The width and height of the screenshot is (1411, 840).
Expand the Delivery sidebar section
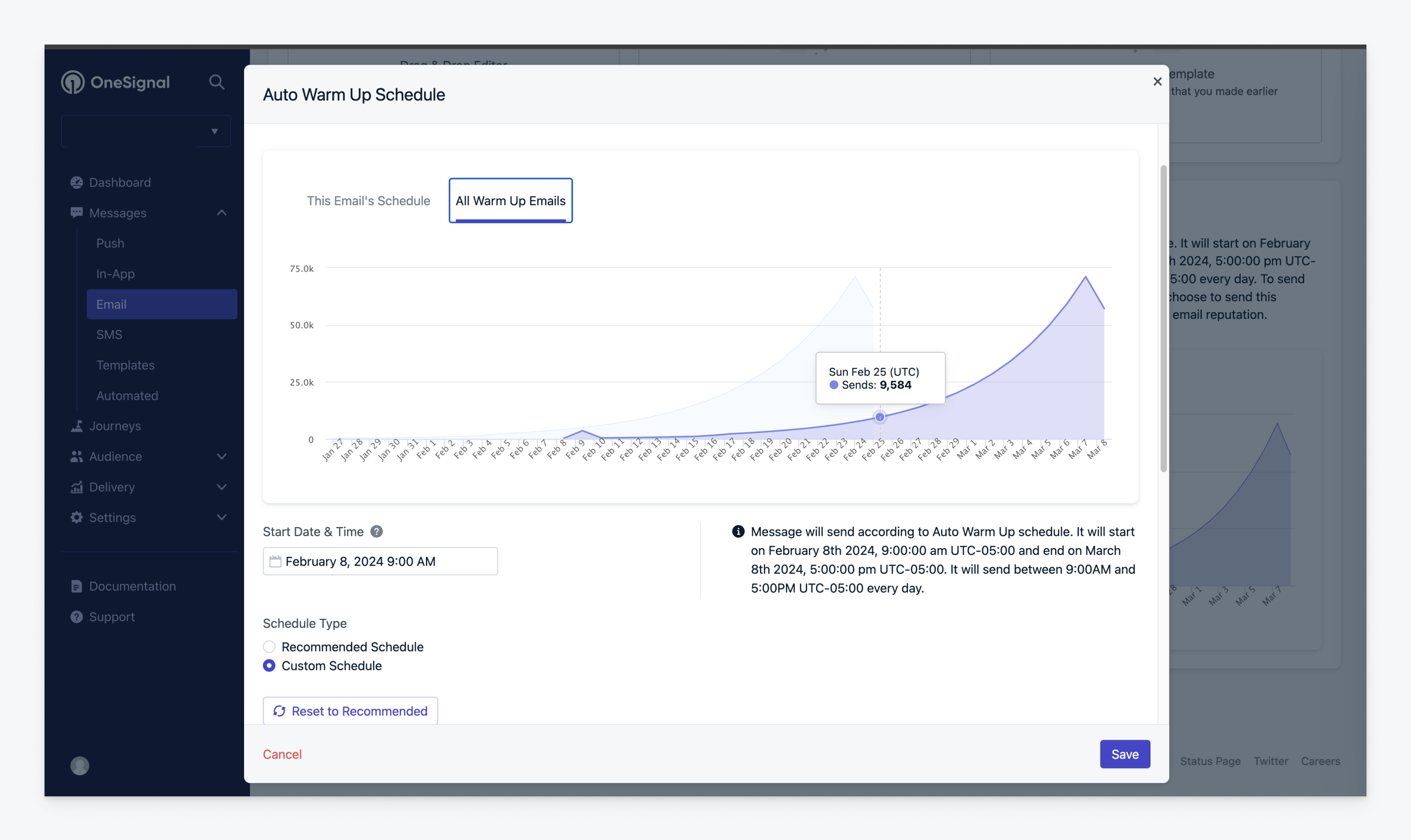[222, 487]
